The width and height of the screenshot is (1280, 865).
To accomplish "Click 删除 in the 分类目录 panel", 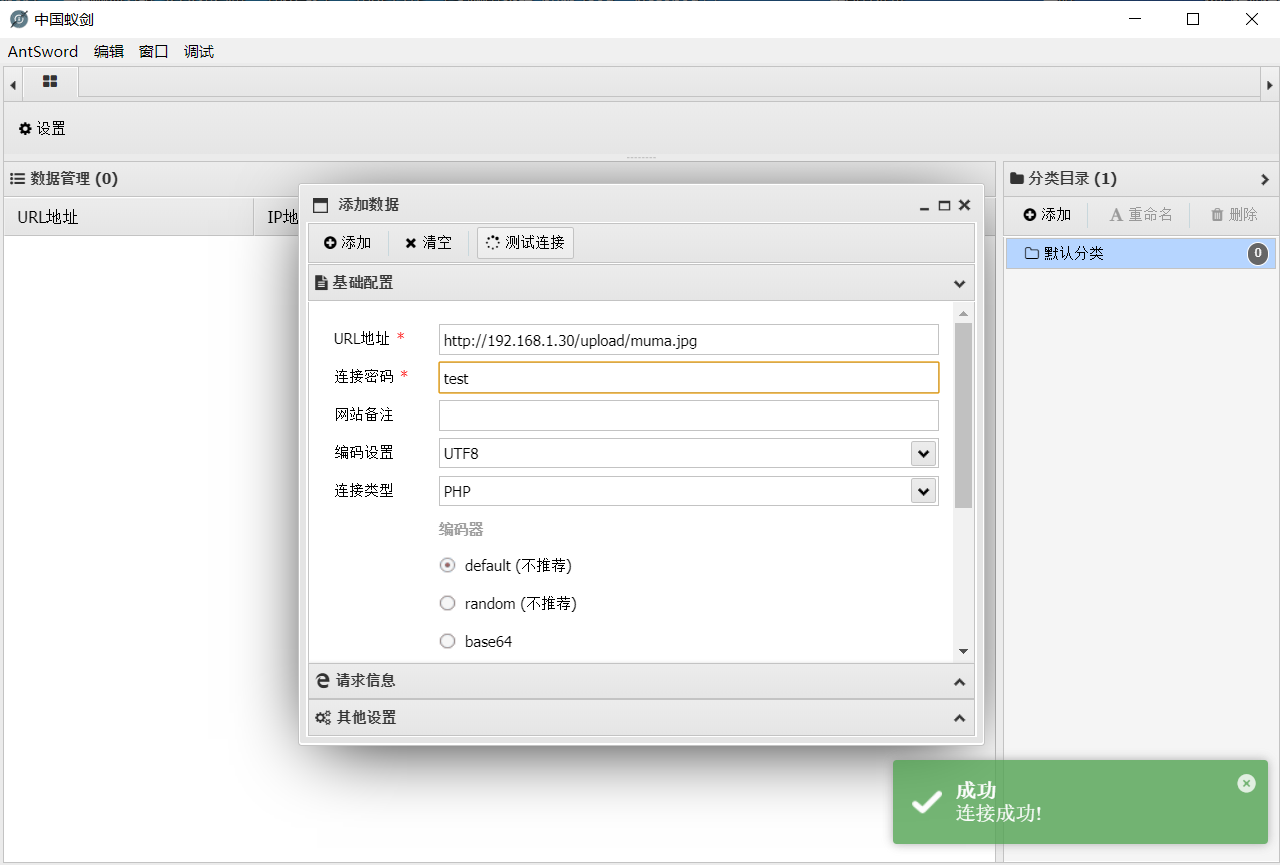I will point(1234,215).
